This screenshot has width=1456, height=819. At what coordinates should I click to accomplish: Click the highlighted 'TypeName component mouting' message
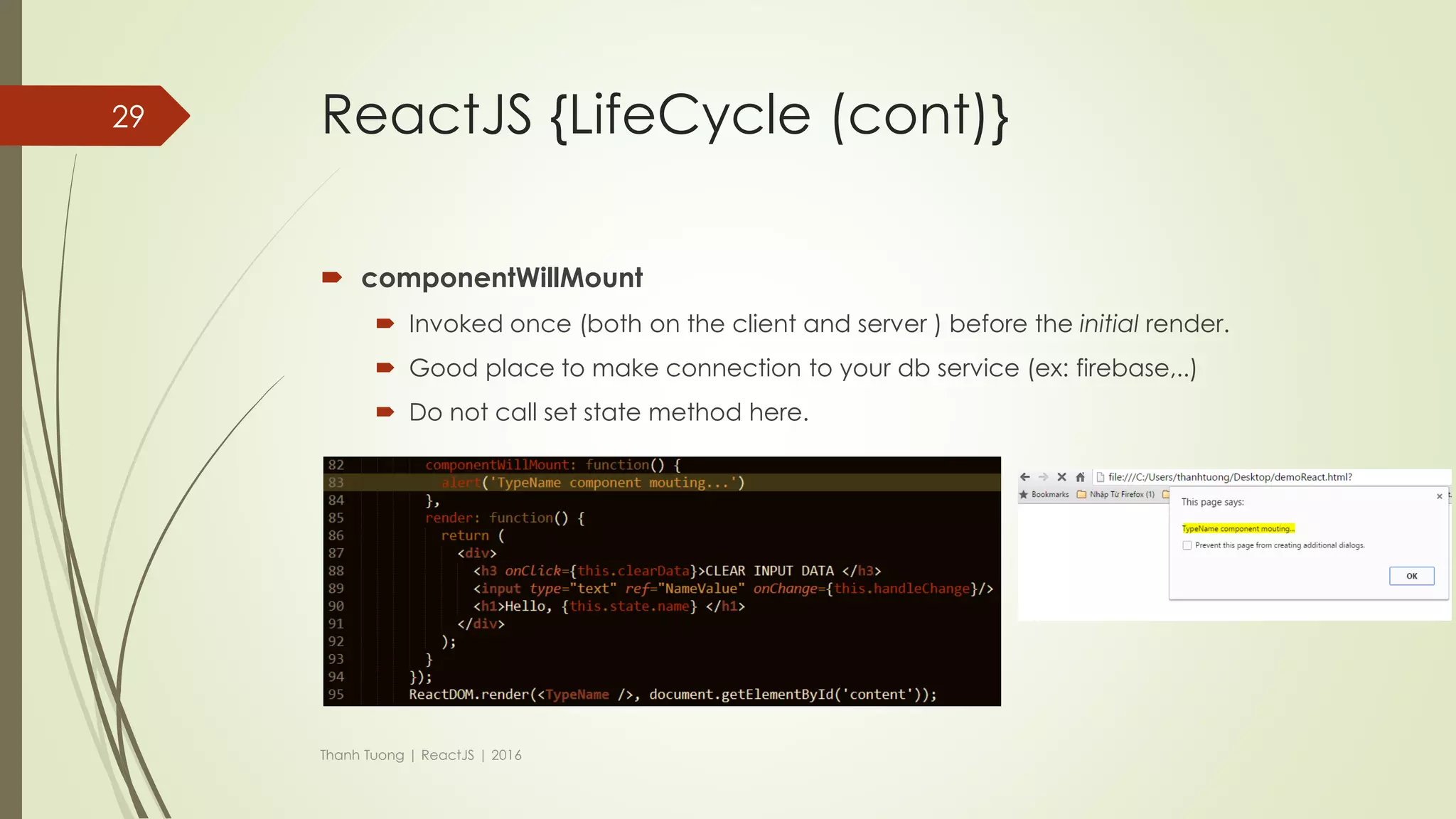pyautogui.click(x=1238, y=528)
